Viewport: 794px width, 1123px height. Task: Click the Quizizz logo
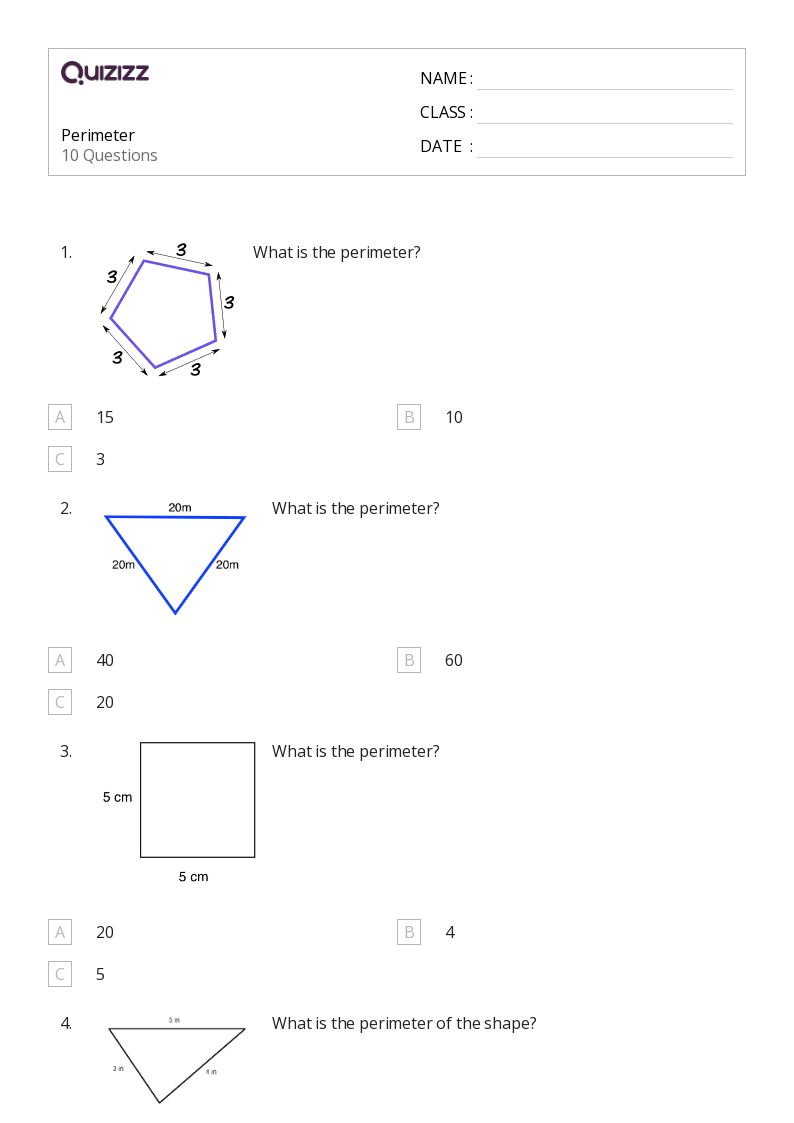(105, 72)
